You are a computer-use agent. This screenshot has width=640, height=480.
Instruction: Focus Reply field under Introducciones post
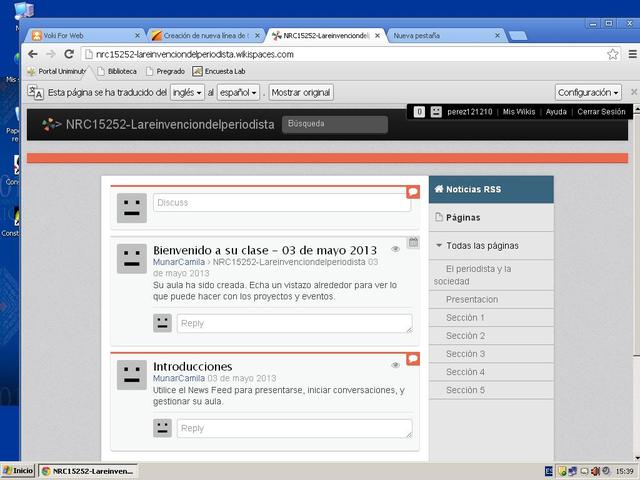coord(295,429)
